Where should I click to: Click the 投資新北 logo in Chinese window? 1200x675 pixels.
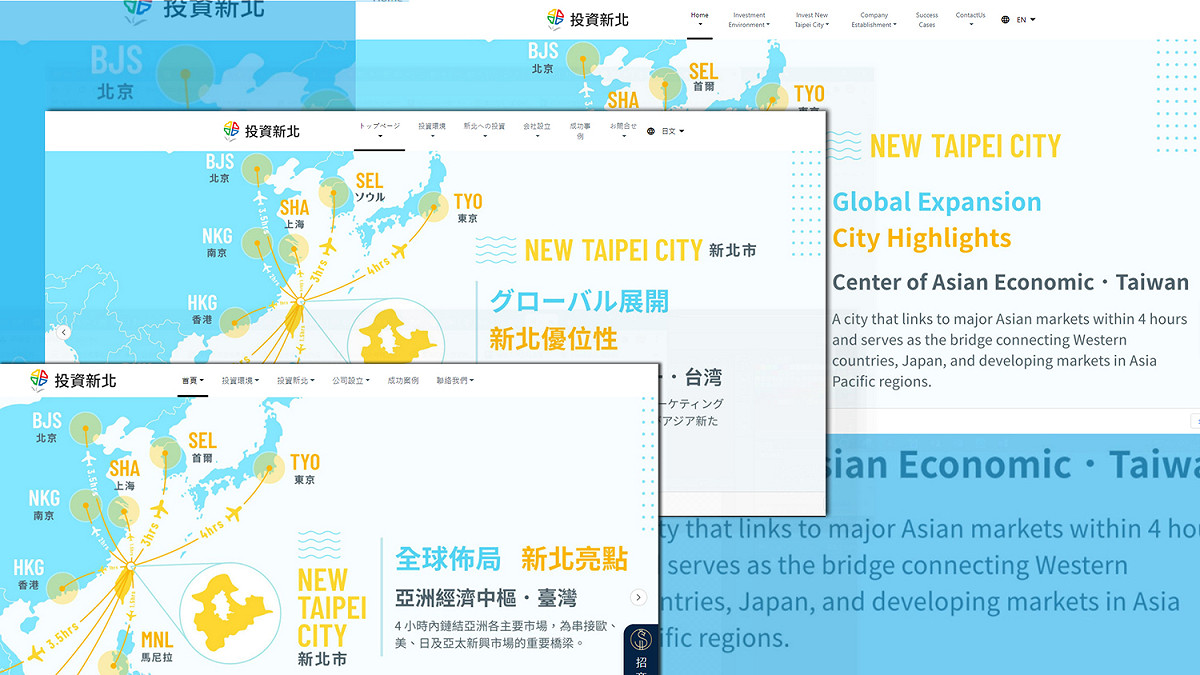click(73, 380)
